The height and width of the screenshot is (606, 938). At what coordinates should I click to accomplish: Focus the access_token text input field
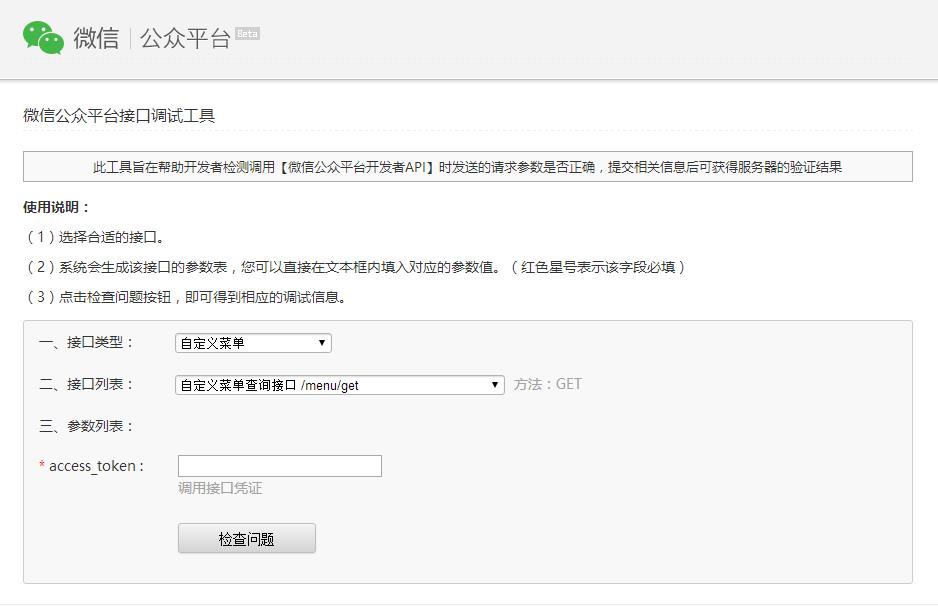pyautogui.click(x=279, y=466)
